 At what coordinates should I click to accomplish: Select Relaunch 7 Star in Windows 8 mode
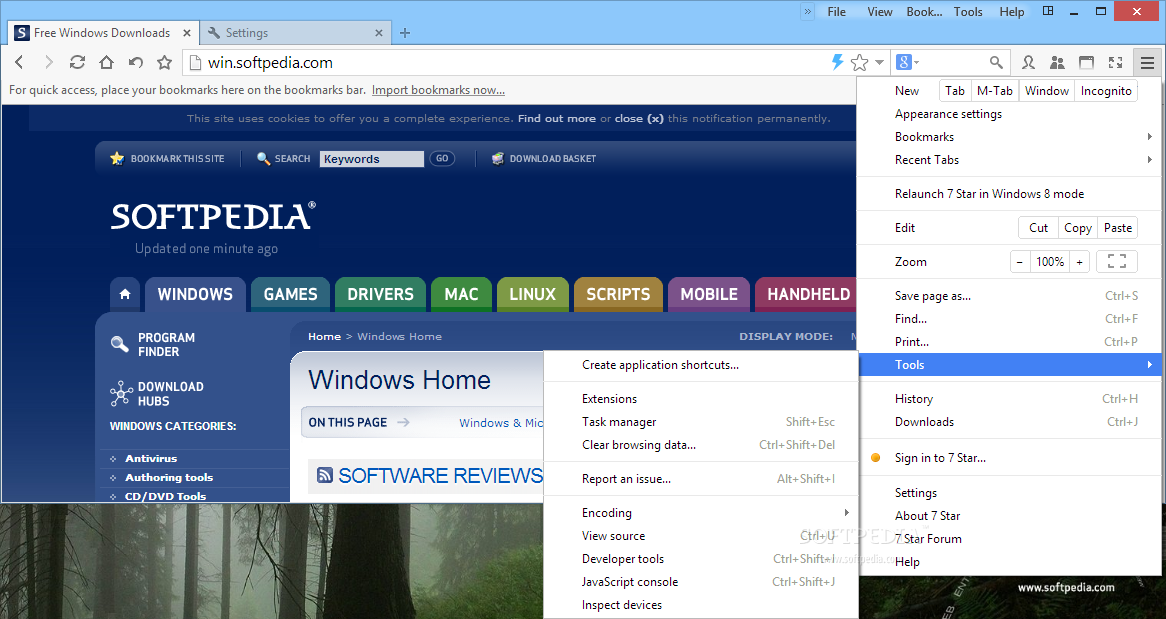[1008, 193]
